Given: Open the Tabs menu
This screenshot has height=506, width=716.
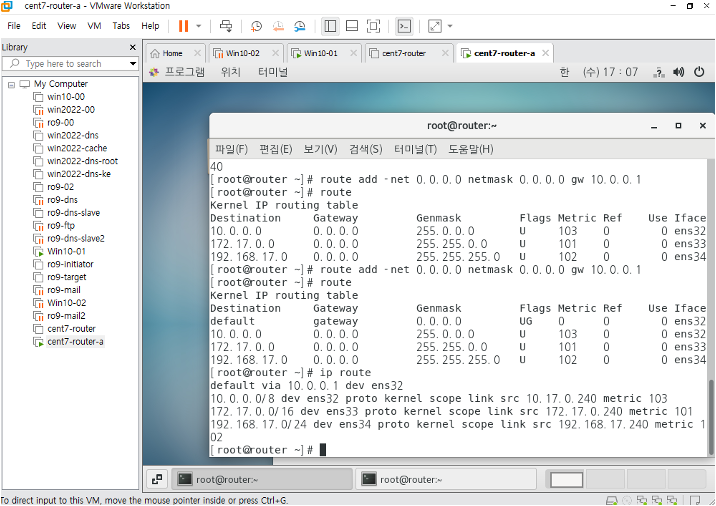Looking at the screenshot, I should click(x=121, y=26).
